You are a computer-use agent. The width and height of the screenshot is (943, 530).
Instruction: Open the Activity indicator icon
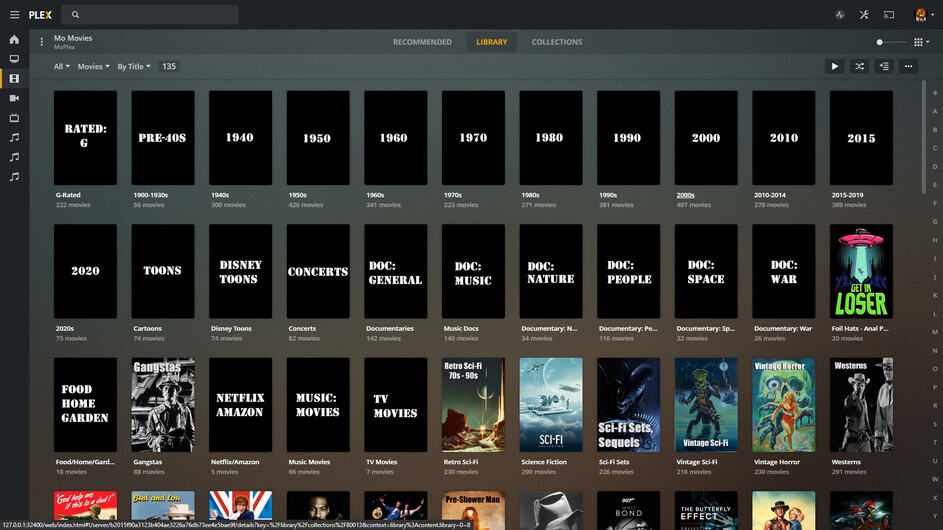[840, 14]
